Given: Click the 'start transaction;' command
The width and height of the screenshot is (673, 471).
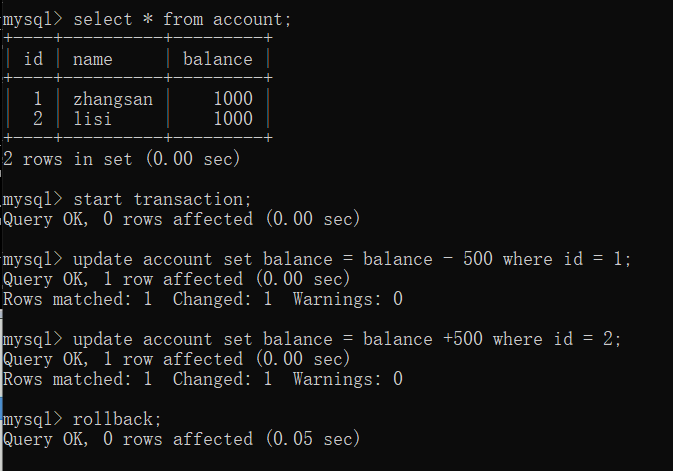Looking at the screenshot, I should click(x=162, y=199).
